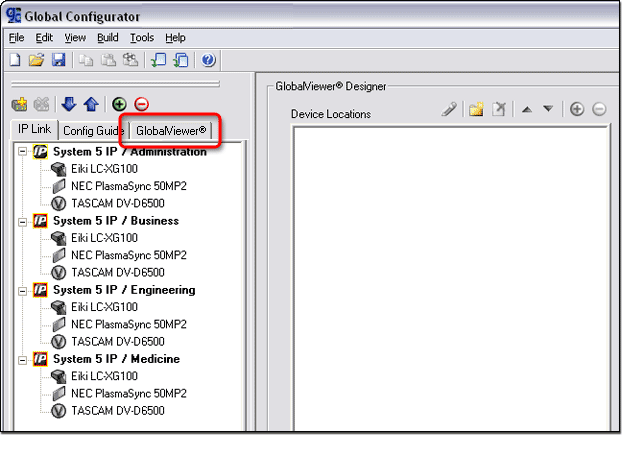Switch to the GlobalViewer tab
630x450 pixels.
click(171, 130)
